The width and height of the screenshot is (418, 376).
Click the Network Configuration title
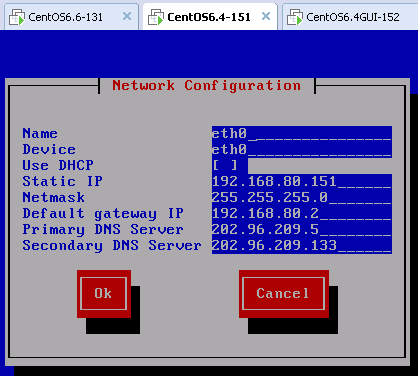click(x=207, y=86)
